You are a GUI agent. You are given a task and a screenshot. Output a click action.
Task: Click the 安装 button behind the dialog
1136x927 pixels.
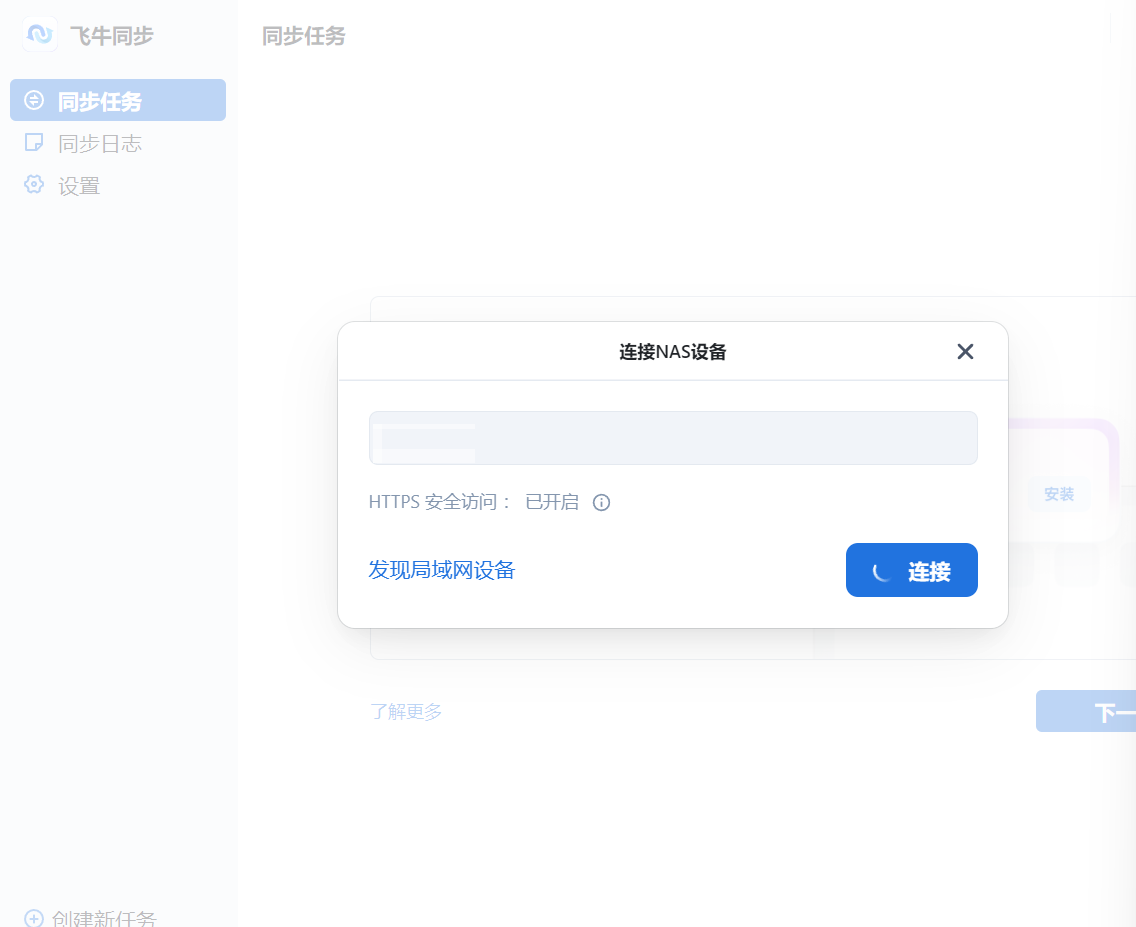tap(1058, 493)
